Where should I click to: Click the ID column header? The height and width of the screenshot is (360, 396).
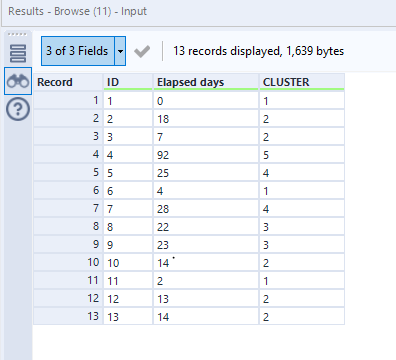(x=128, y=82)
